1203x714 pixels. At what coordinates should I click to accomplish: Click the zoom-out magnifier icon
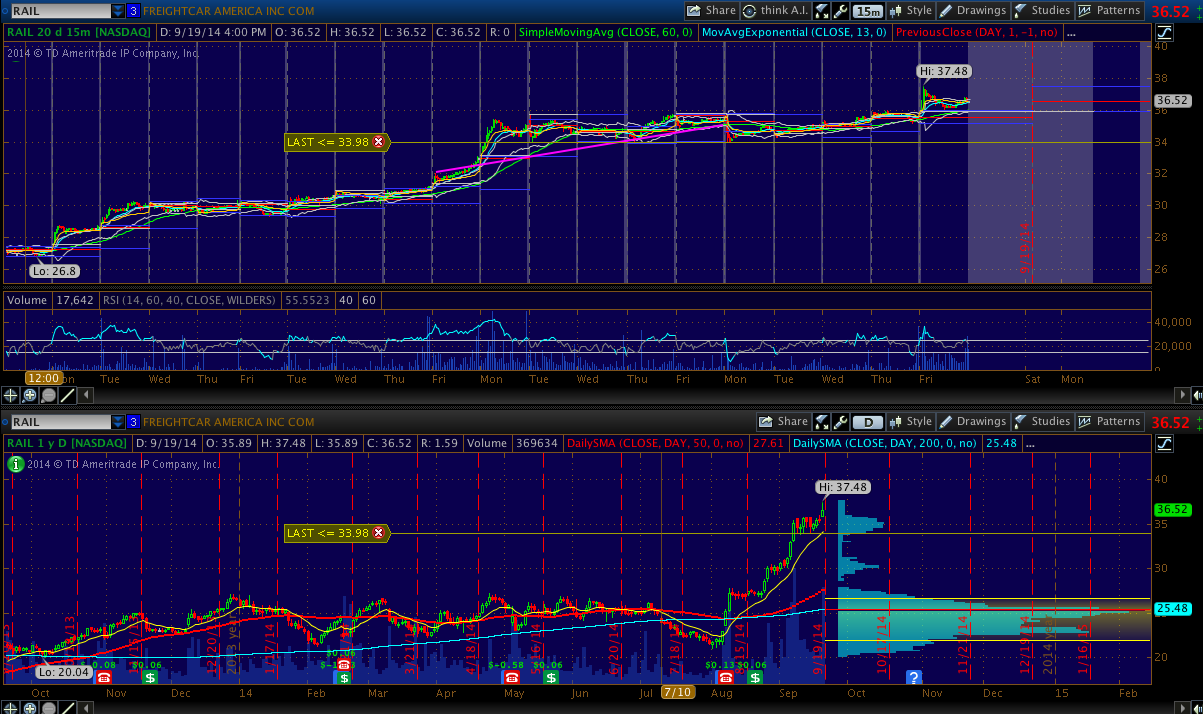49,395
